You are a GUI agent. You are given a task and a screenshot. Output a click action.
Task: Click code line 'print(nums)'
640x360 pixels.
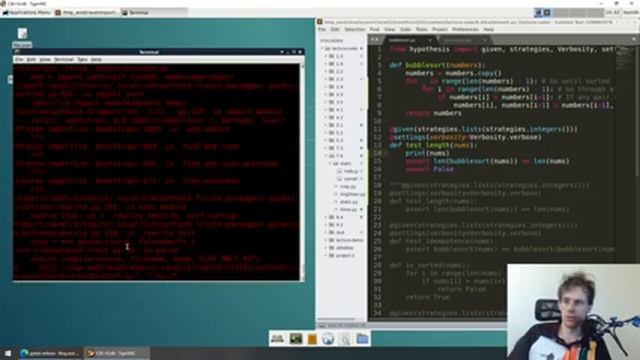427,153
